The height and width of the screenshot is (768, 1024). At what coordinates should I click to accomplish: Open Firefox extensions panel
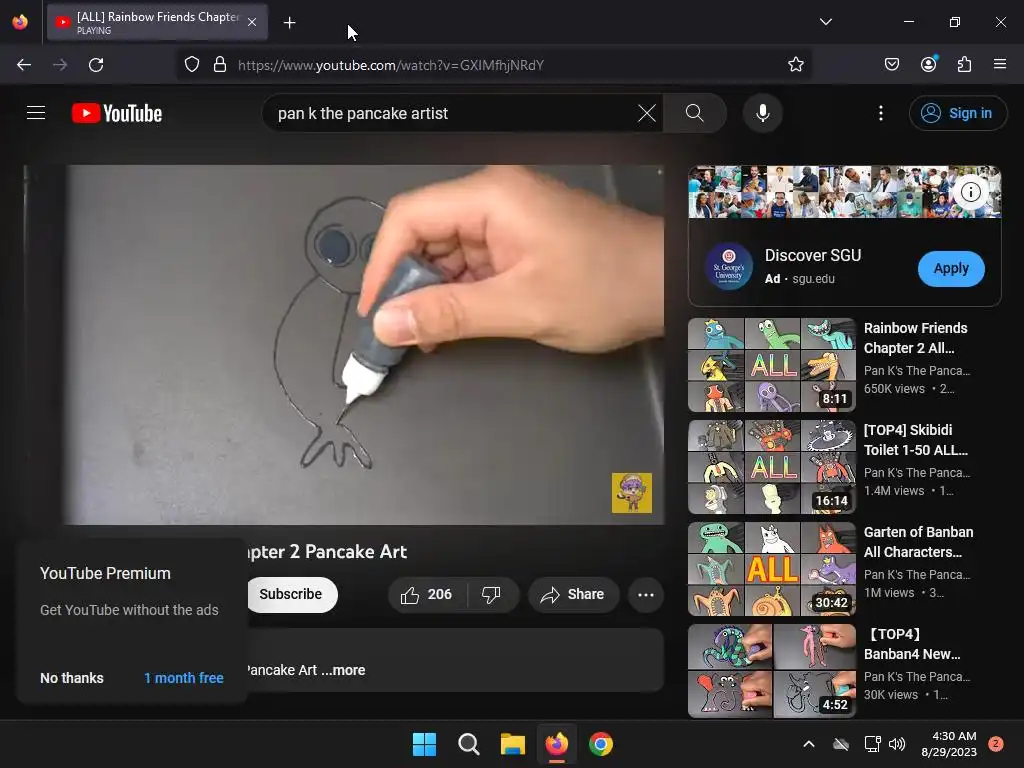click(964, 65)
